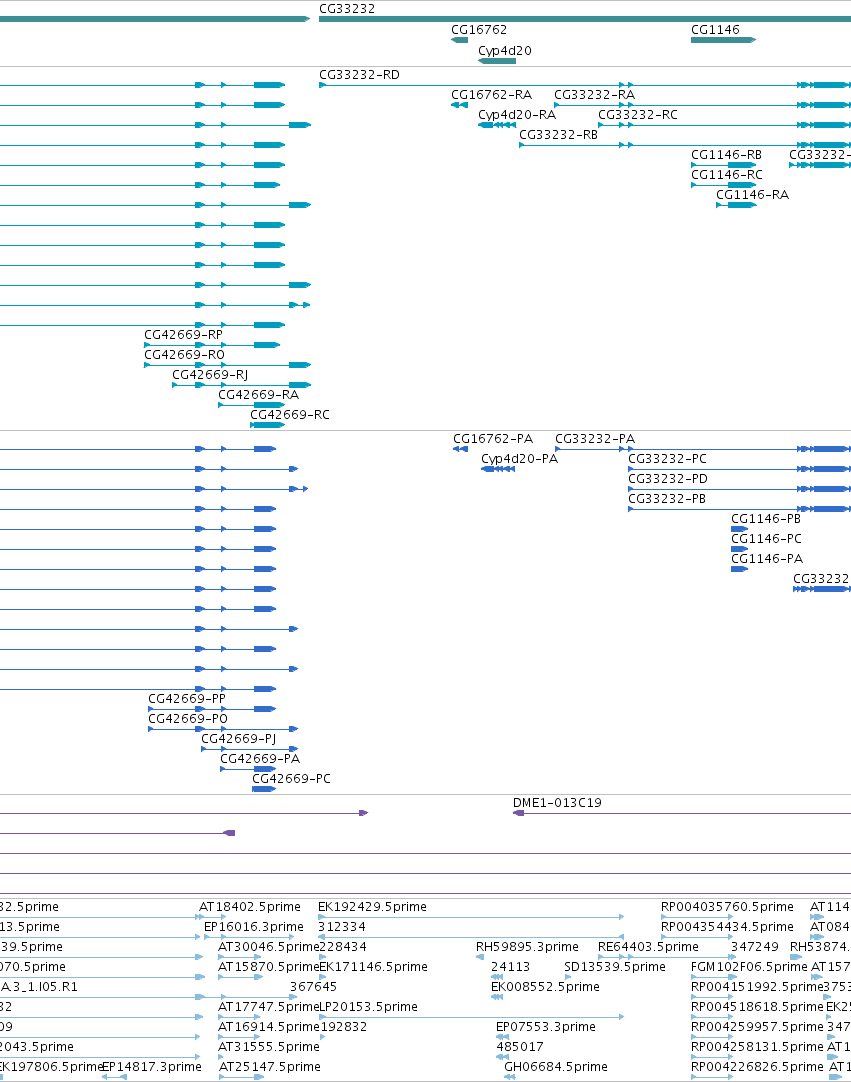Viewport: 851px width, 1082px height.
Task: Open EST LP20153.5prime
Action: (x=368, y=1007)
